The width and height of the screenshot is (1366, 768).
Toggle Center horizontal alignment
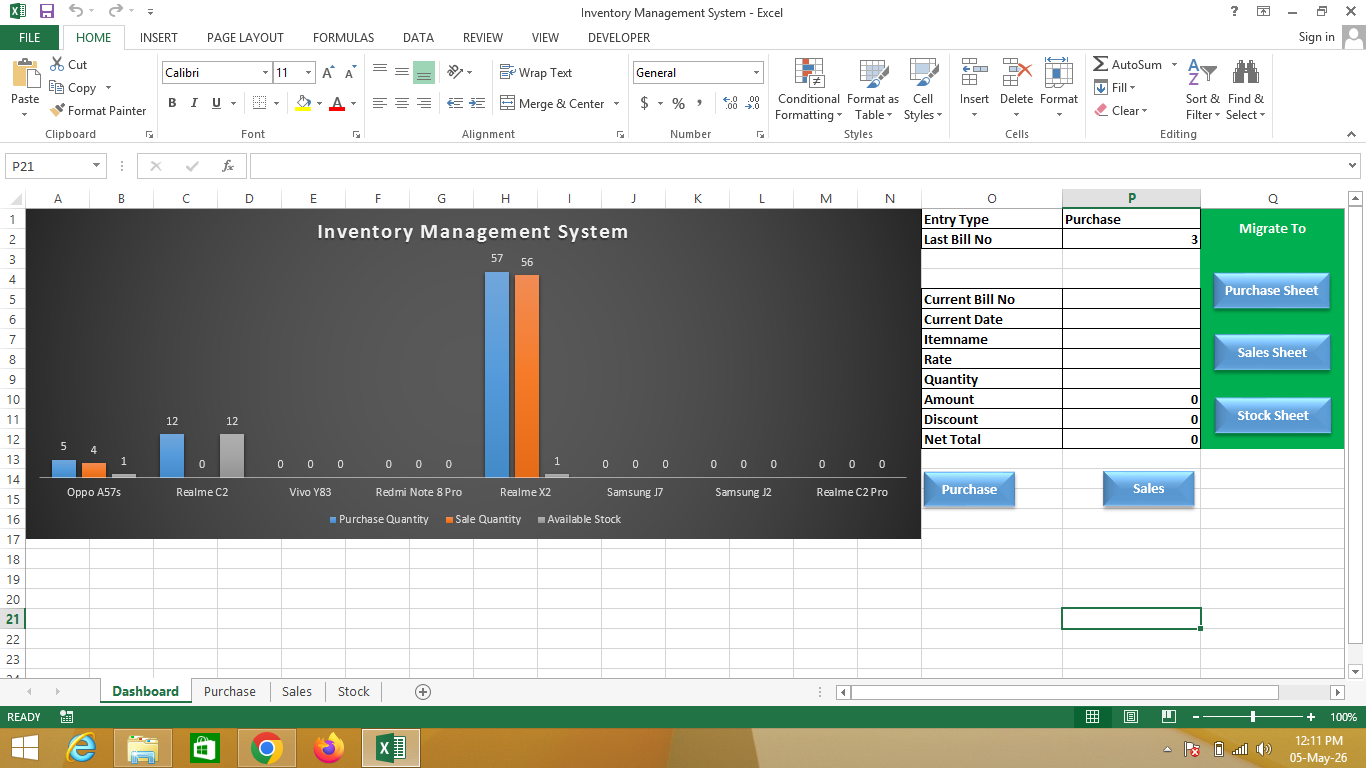click(402, 103)
